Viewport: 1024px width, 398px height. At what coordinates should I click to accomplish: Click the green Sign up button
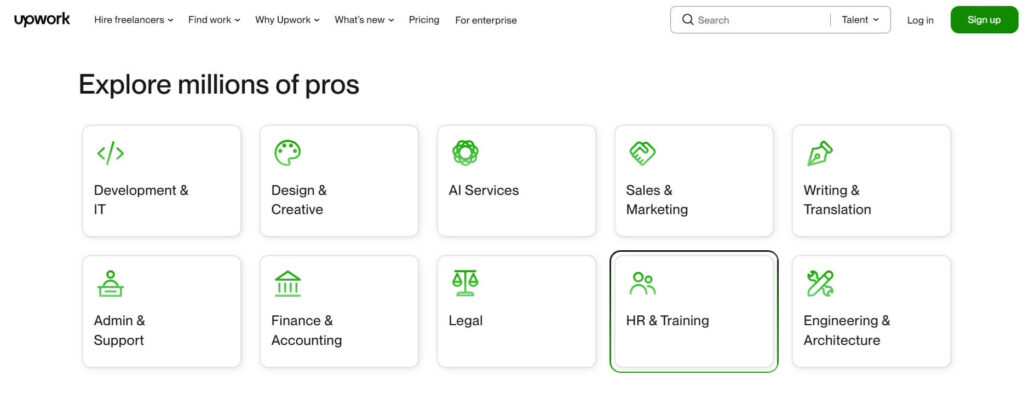(x=984, y=20)
